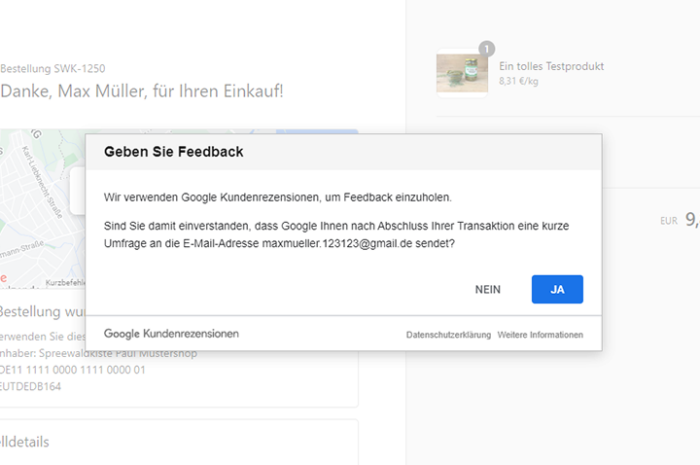700x465 pixels.
Task: Click the Geben Sie Feedback dialog title
Action: point(174,152)
